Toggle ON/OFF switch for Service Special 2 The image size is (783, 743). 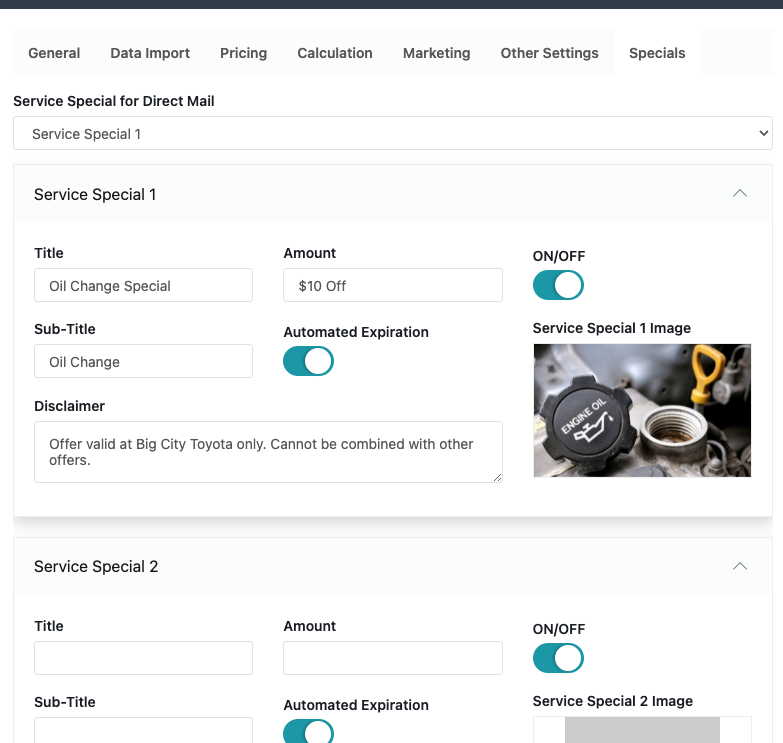(x=558, y=658)
